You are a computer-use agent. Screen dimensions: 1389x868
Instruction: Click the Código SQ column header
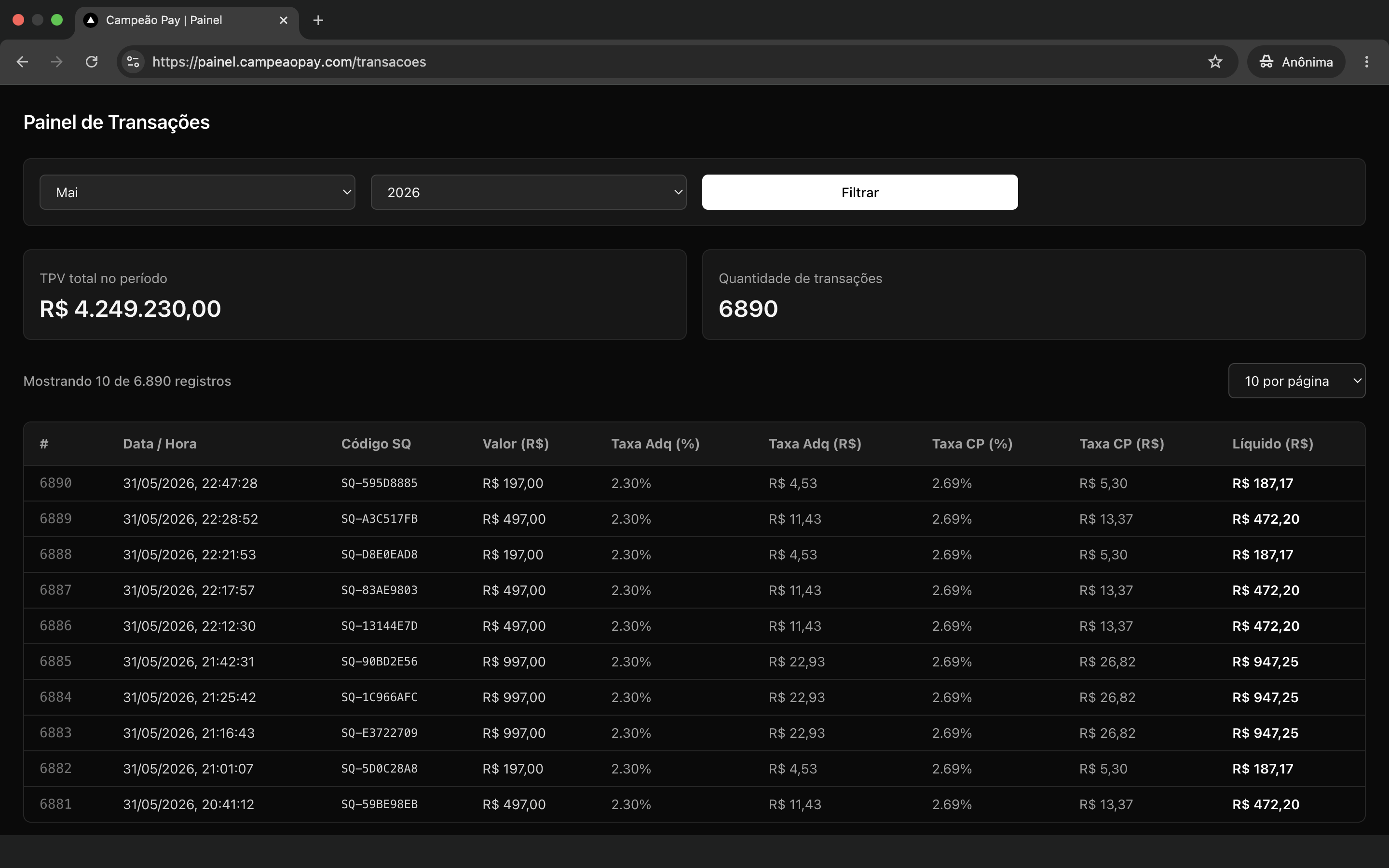click(376, 444)
